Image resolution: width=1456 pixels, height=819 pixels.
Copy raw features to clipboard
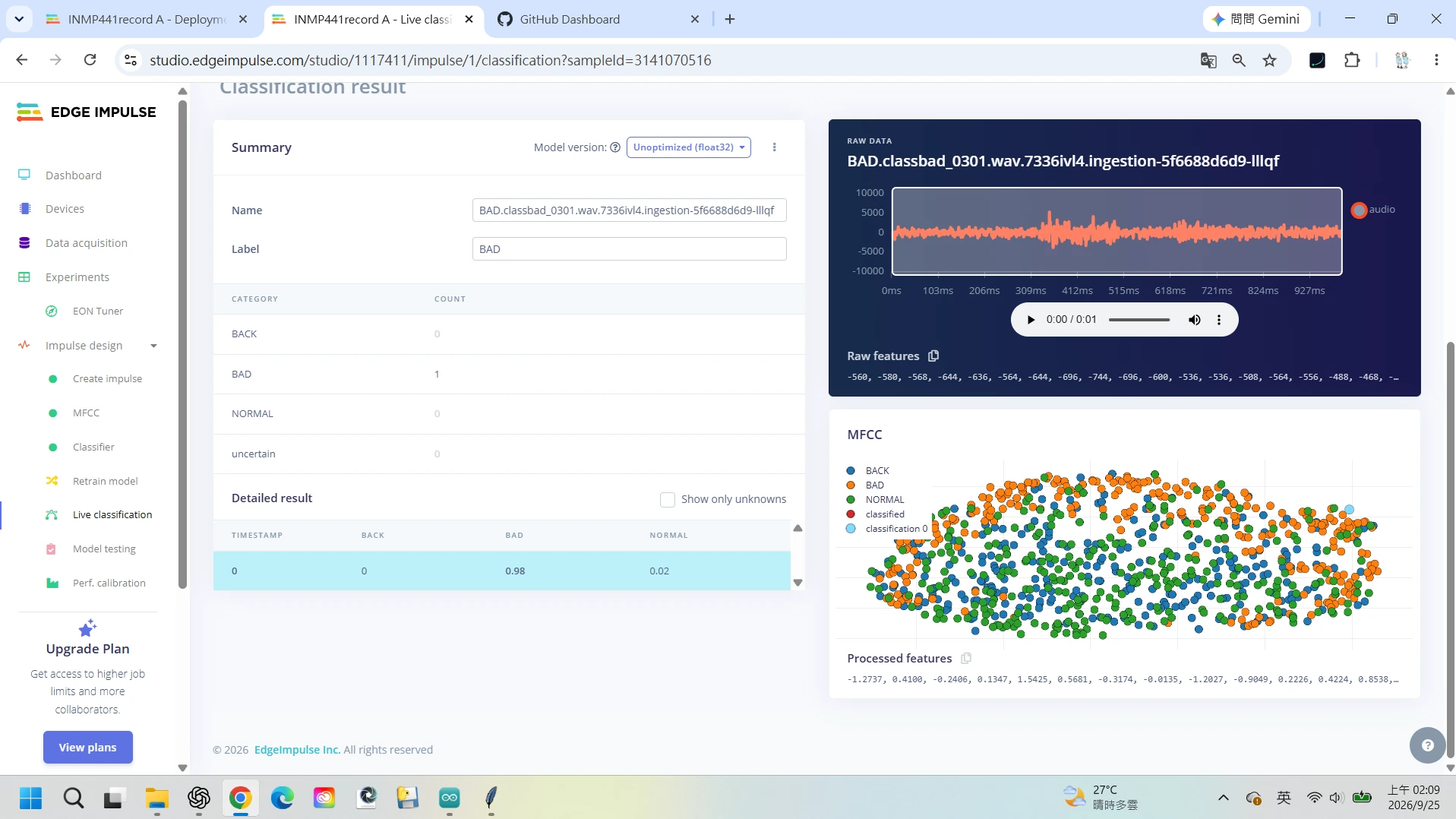click(x=933, y=356)
